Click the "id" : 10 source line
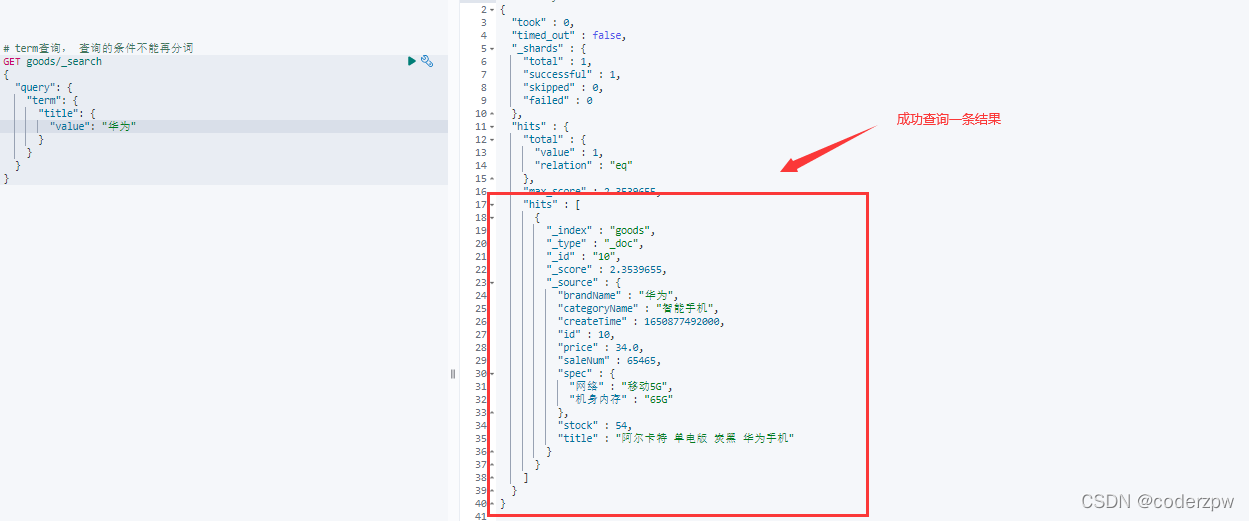Screen dimensions: 1249x521 (586, 334)
